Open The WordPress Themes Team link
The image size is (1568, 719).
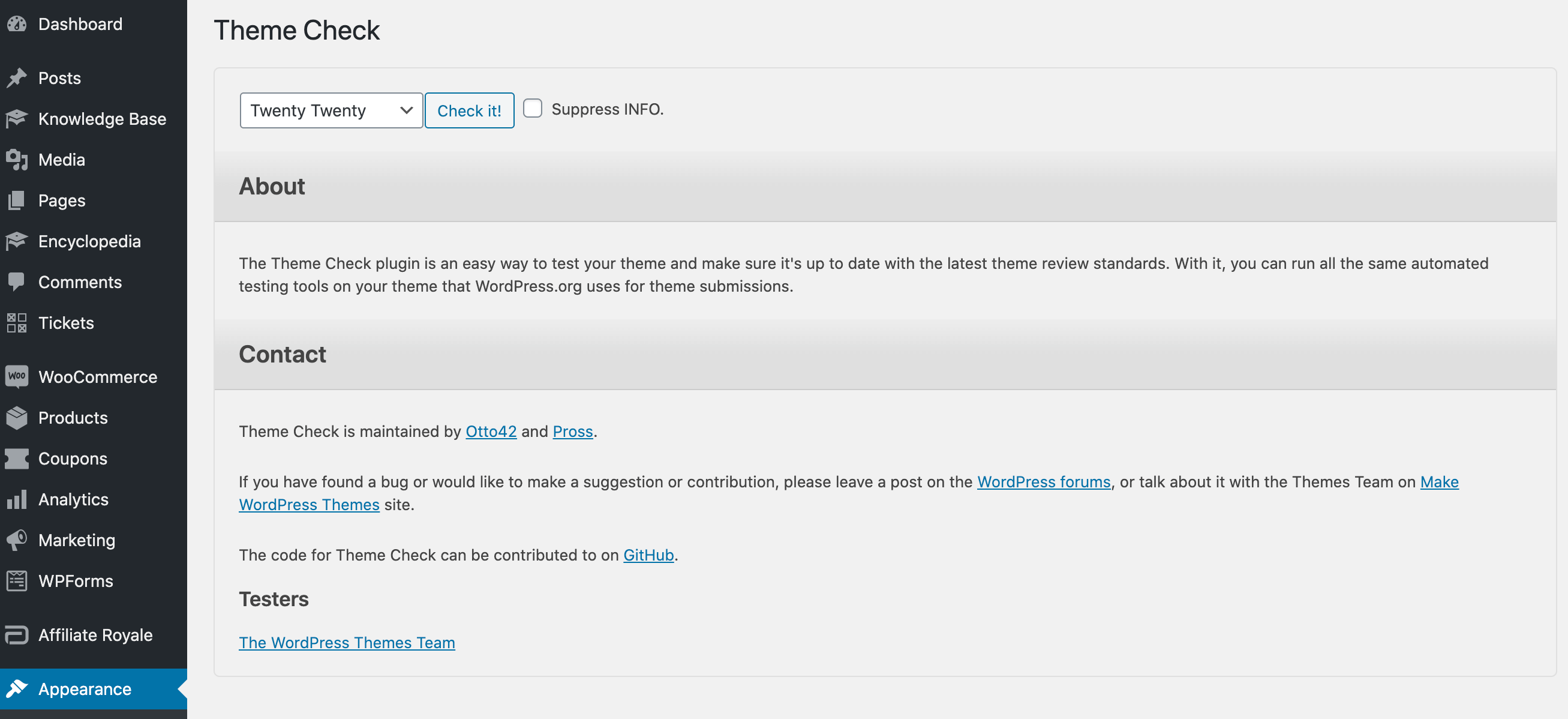[x=346, y=643]
